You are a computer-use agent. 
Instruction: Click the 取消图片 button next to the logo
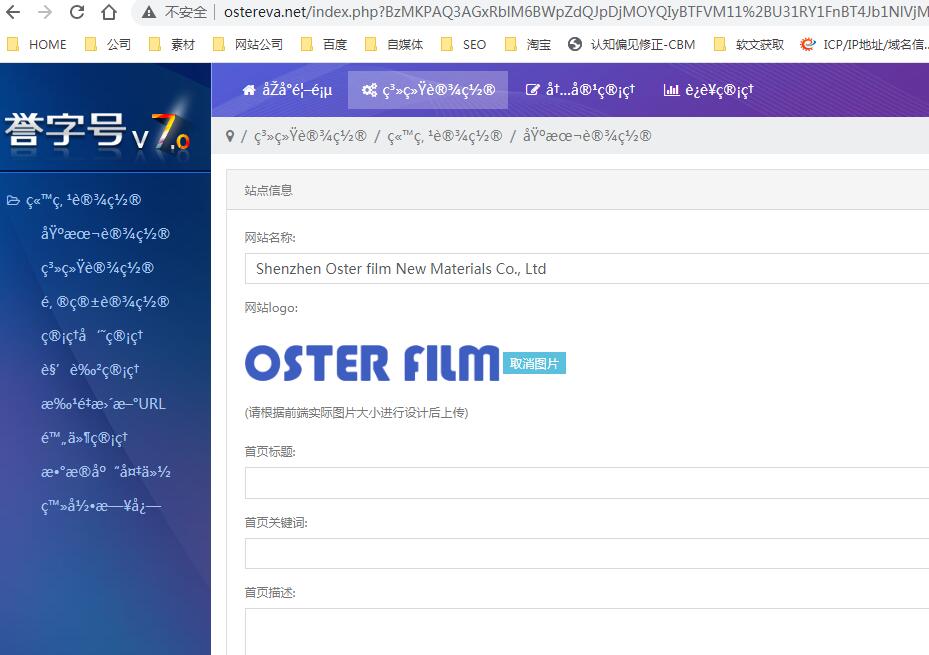click(533, 365)
